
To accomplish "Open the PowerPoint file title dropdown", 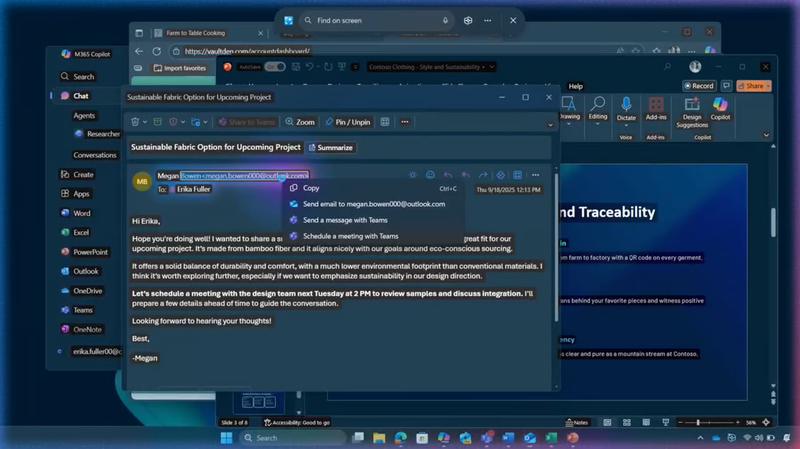I will 491,67.
